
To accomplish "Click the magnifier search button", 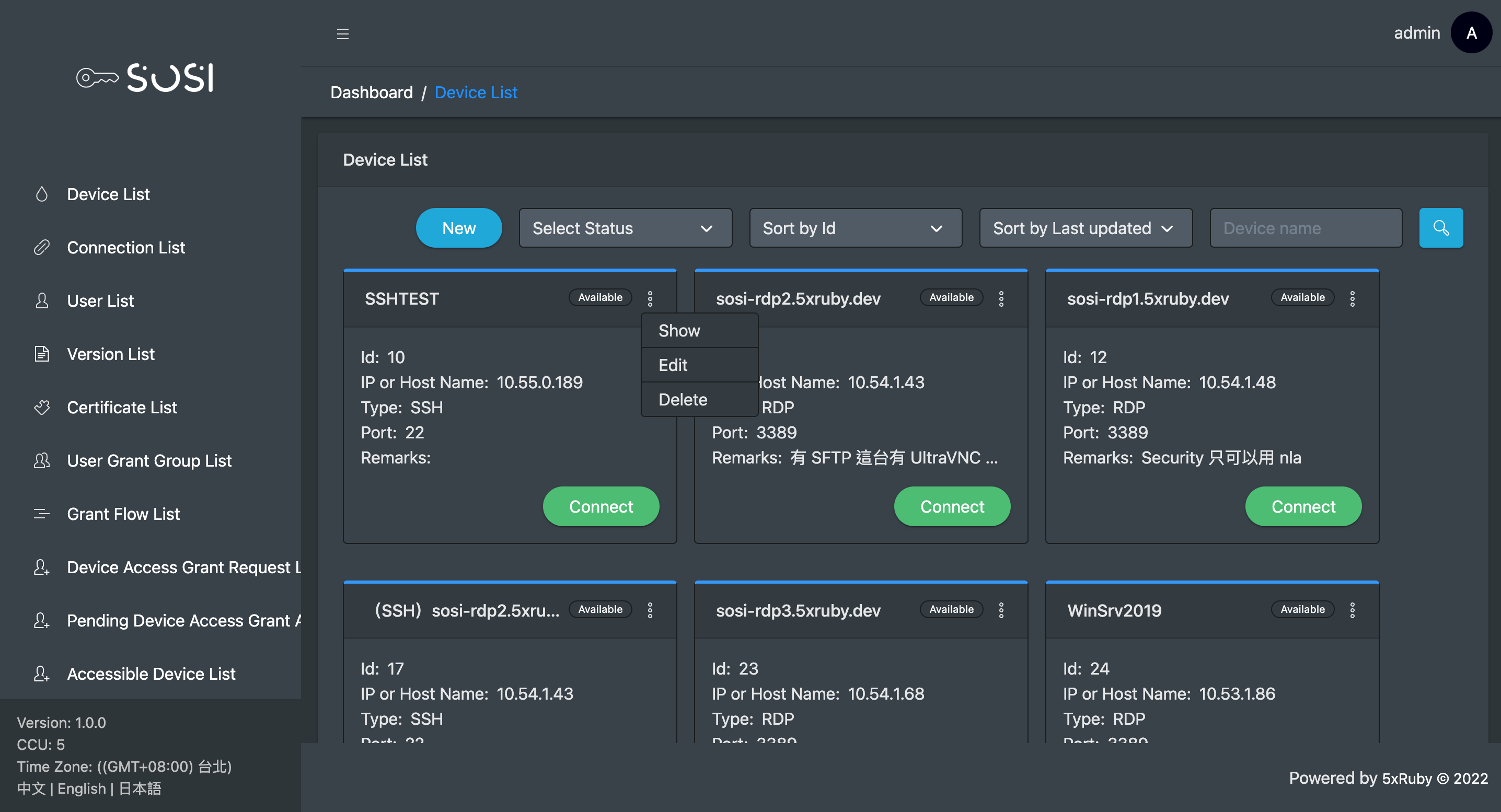I will pyautogui.click(x=1440, y=228).
